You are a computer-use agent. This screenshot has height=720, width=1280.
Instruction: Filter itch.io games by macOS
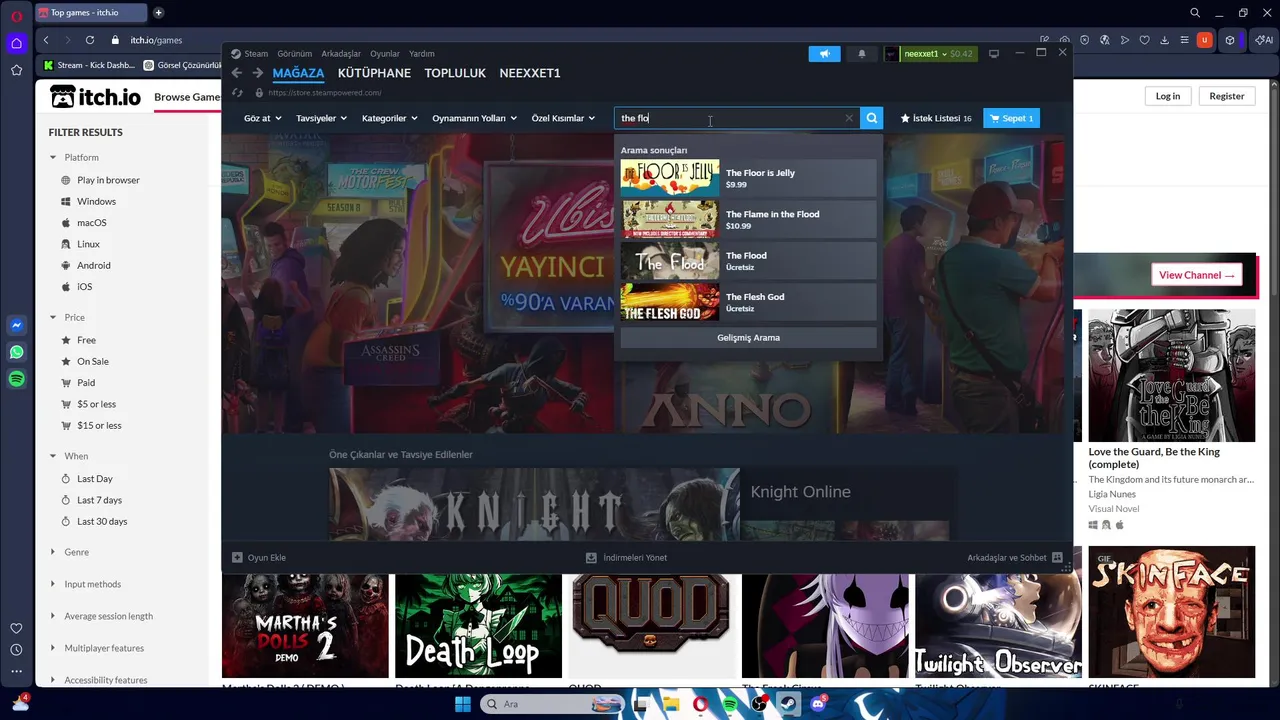coord(91,223)
